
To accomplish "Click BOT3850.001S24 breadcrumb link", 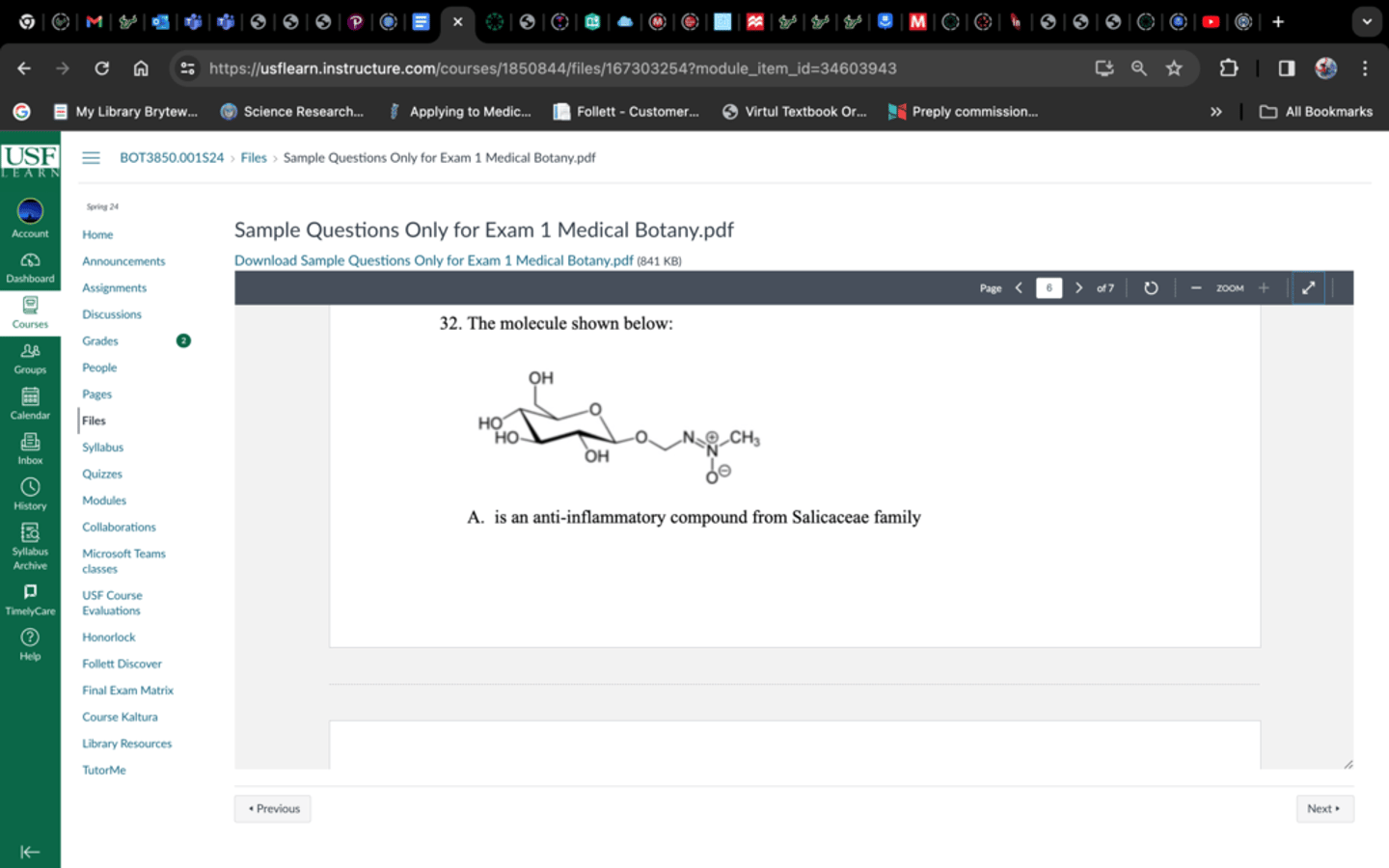I will tap(172, 158).
